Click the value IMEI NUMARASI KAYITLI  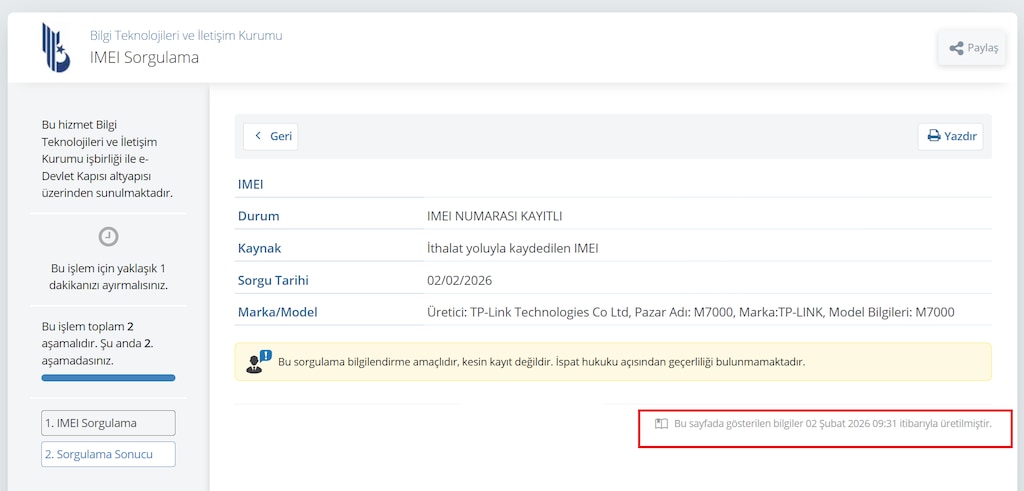point(494,216)
